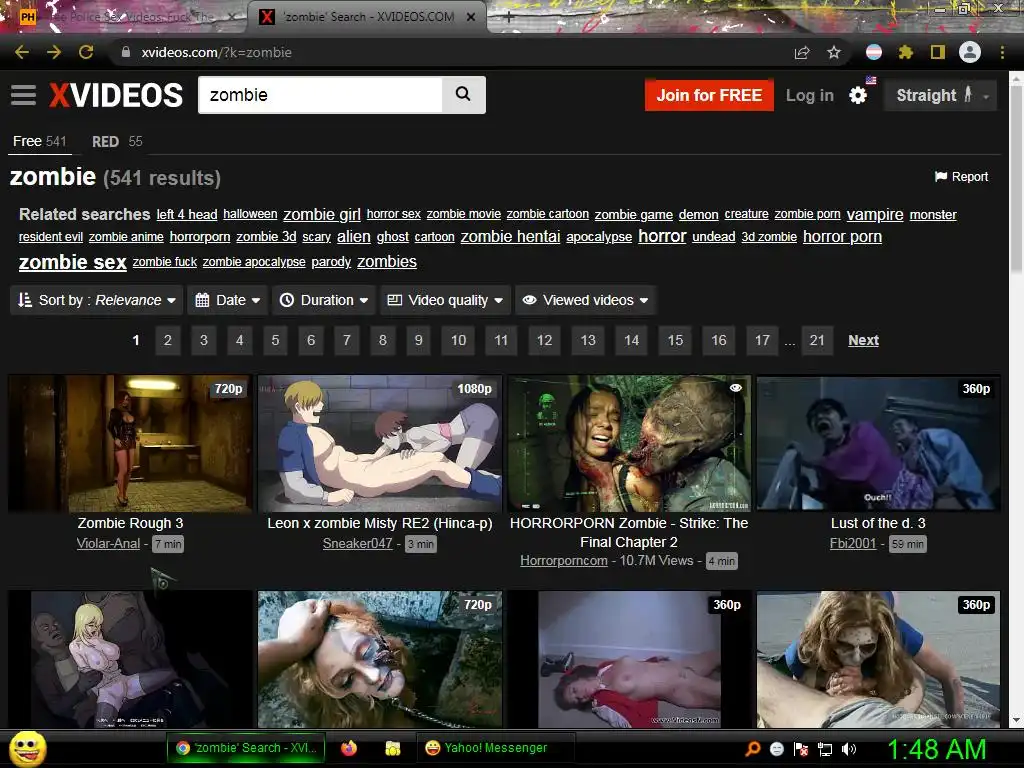Screen dimensions: 1024x768
Task: Select the 'left 4 head' related search
Action: point(187,214)
